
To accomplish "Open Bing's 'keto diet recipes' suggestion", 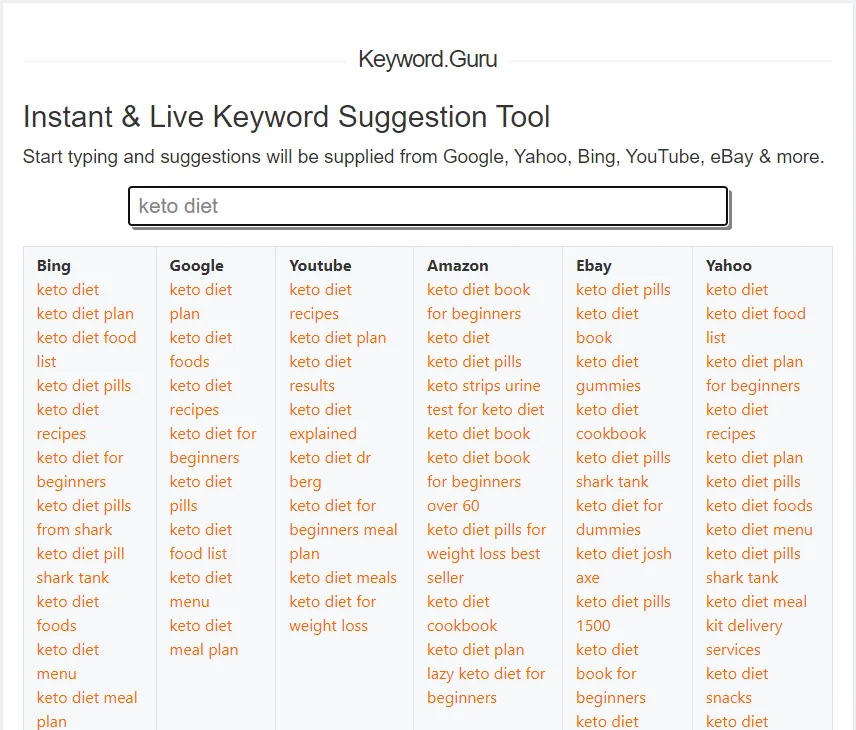I will 68,422.
